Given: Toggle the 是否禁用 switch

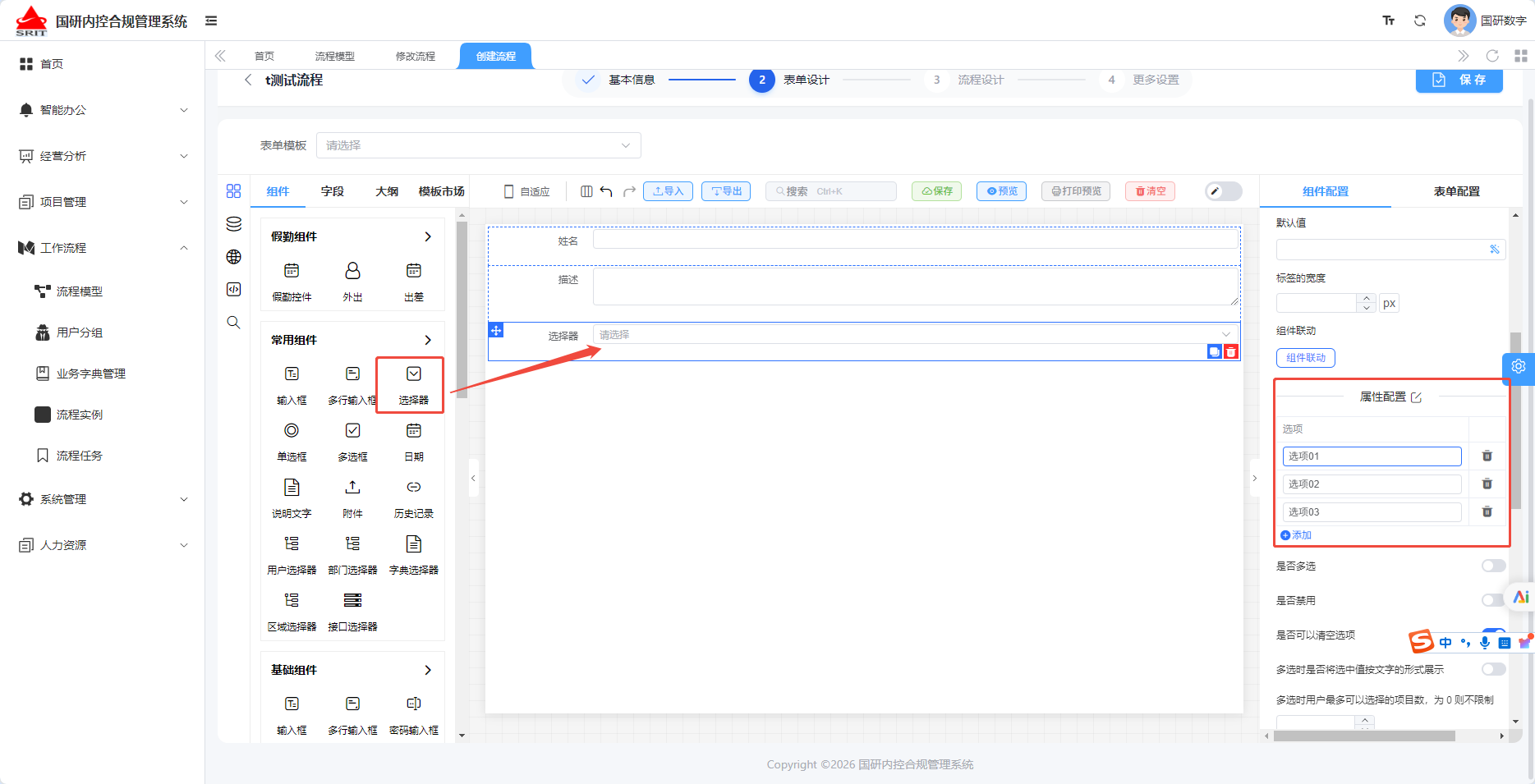Looking at the screenshot, I should 1493,600.
